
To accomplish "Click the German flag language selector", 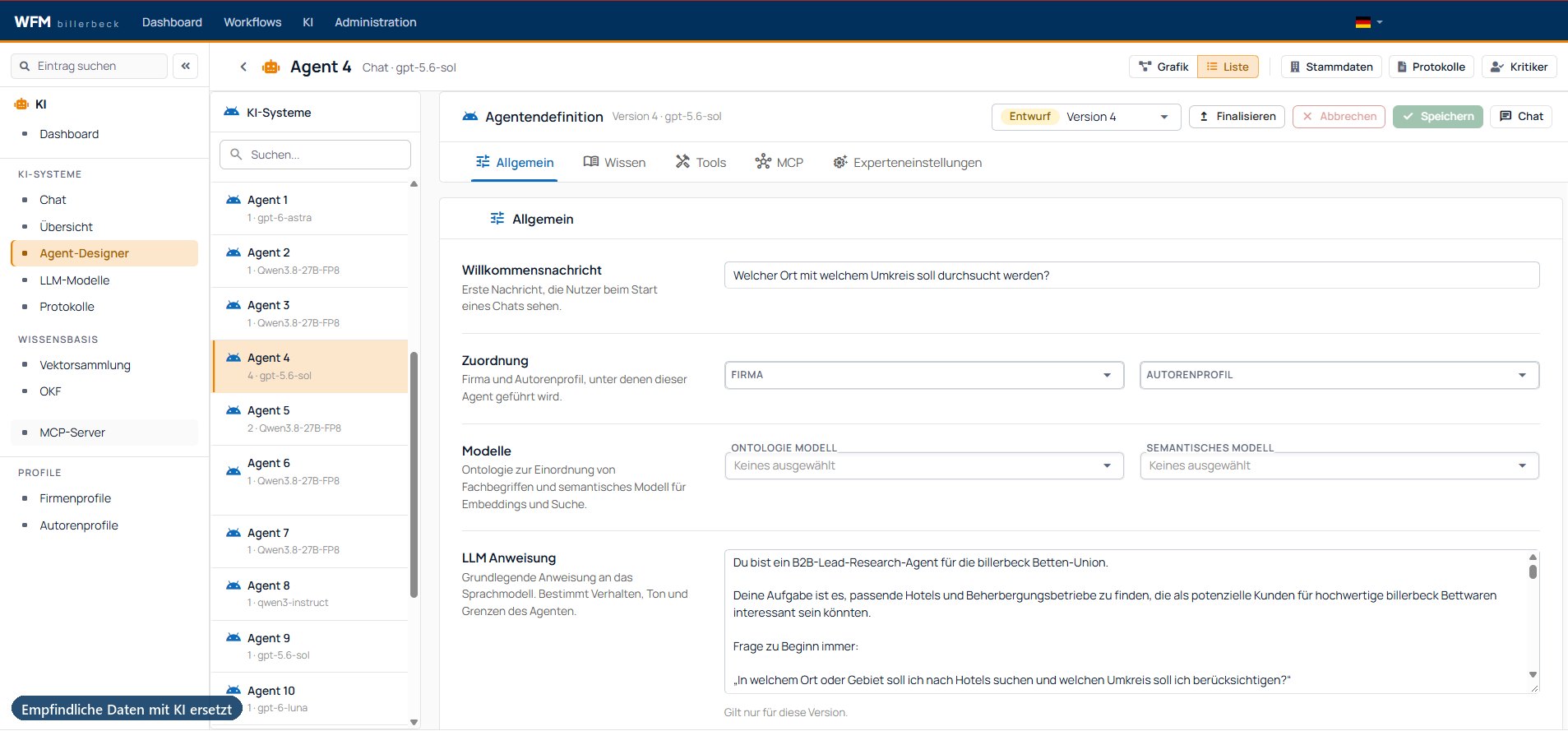I will tap(1369, 22).
